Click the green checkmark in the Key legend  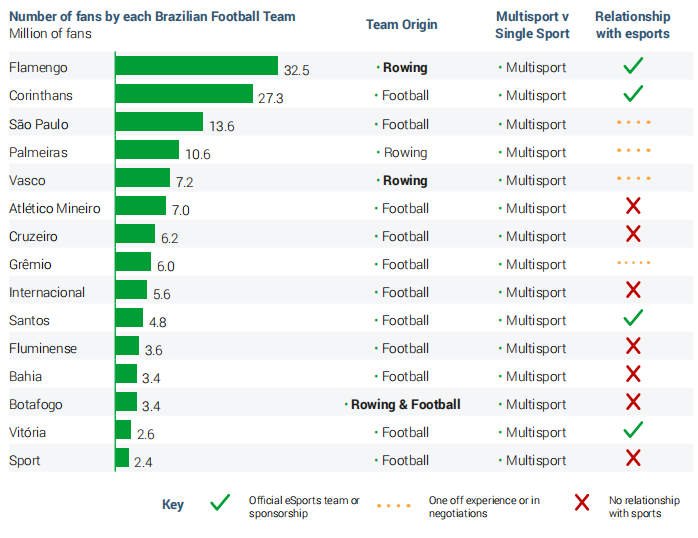pyautogui.click(x=220, y=504)
